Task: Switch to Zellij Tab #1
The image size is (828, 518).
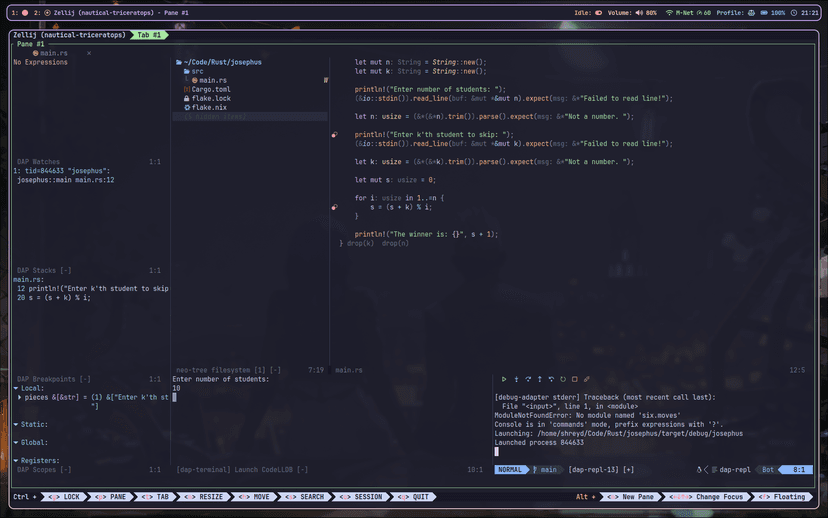Action: click(149, 34)
